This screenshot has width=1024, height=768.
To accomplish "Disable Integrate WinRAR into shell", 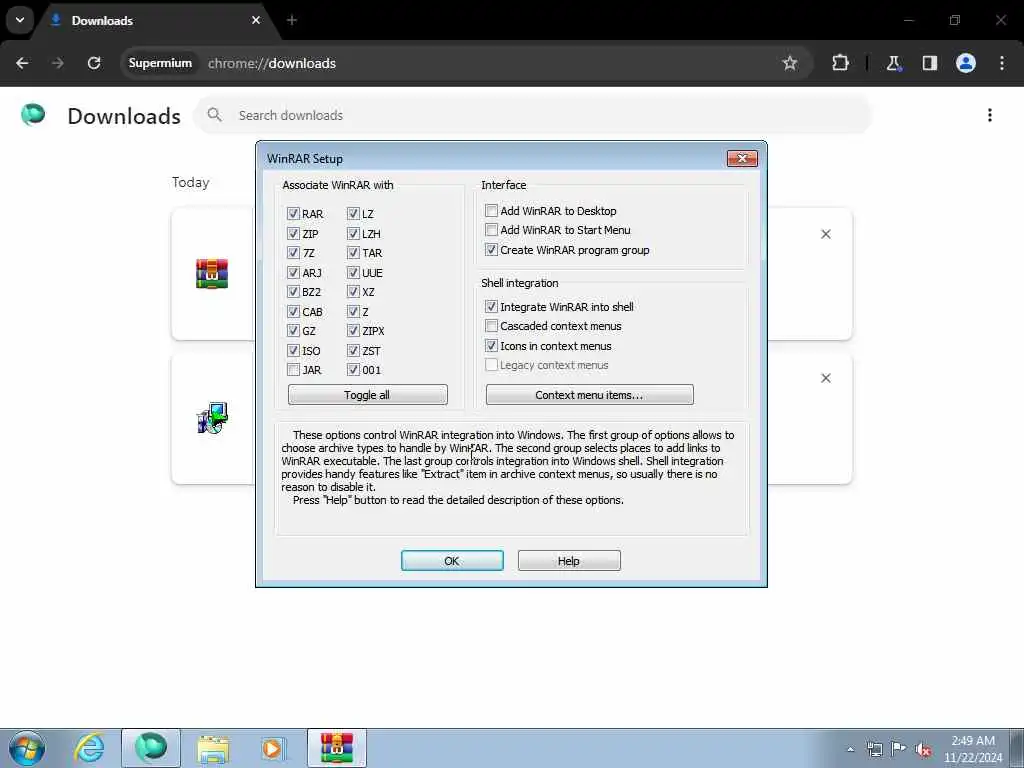I will (x=491, y=306).
